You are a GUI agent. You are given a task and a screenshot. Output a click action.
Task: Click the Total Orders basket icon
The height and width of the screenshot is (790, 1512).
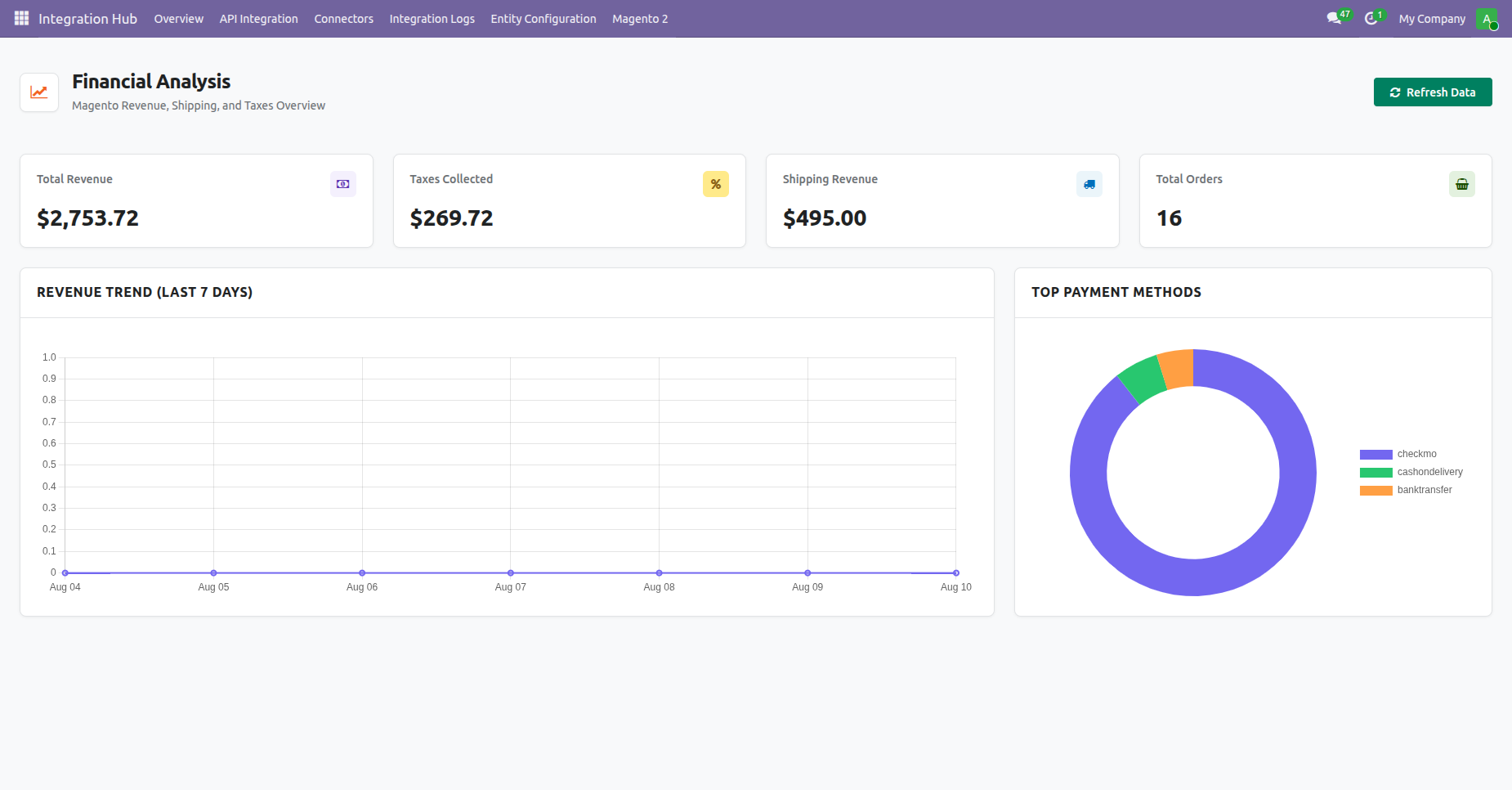1462,184
